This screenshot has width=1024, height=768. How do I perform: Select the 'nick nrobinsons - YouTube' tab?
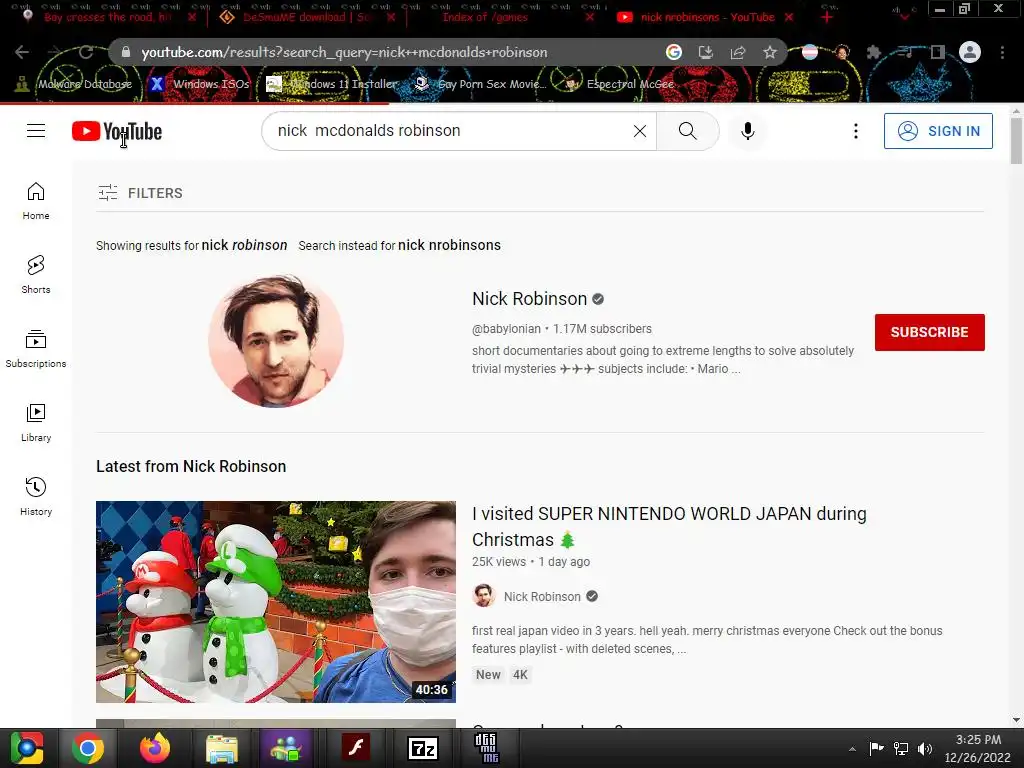(707, 17)
